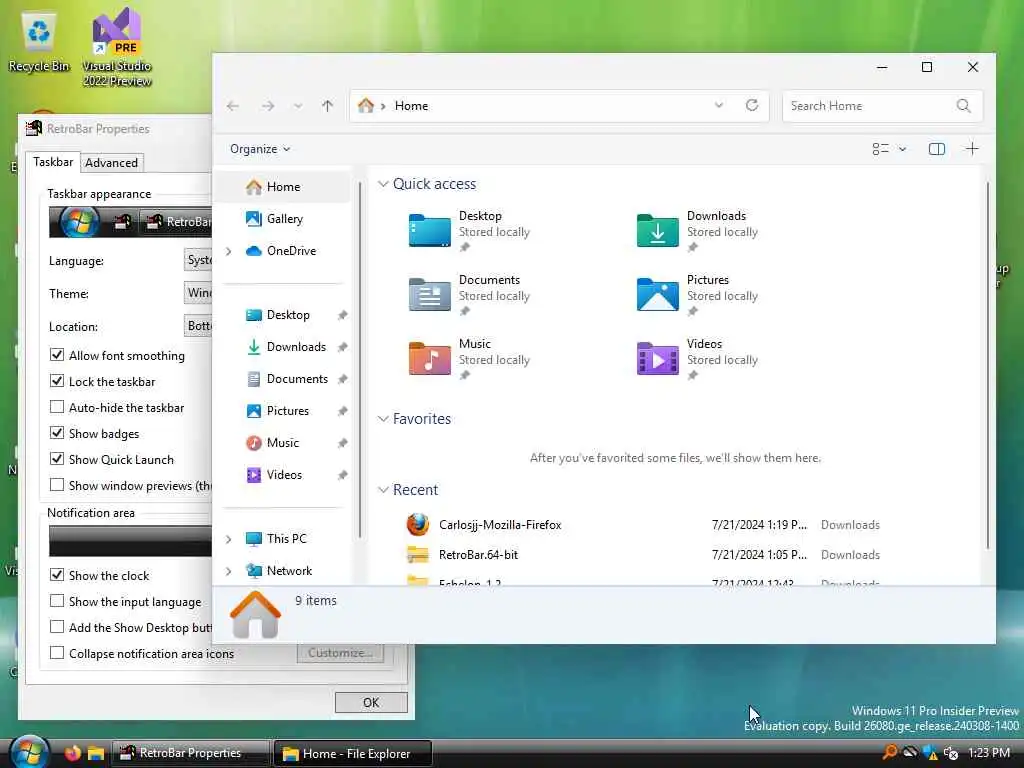Open the Downloads folder in Quick access
Image resolution: width=1024 pixels, height=768 pixels.
click(x=697, y=231)
